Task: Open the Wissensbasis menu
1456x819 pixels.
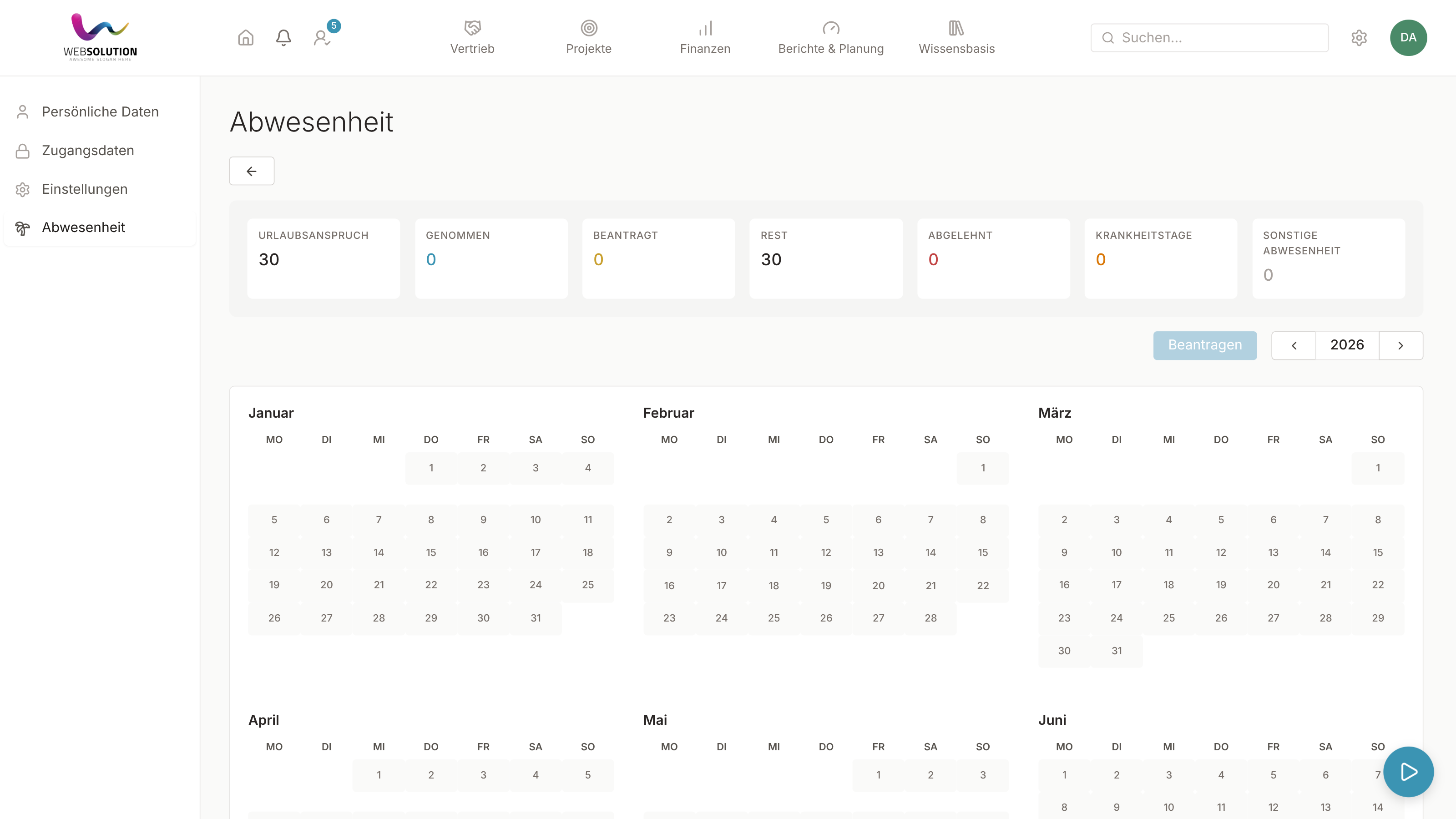Action: point(956,37)
